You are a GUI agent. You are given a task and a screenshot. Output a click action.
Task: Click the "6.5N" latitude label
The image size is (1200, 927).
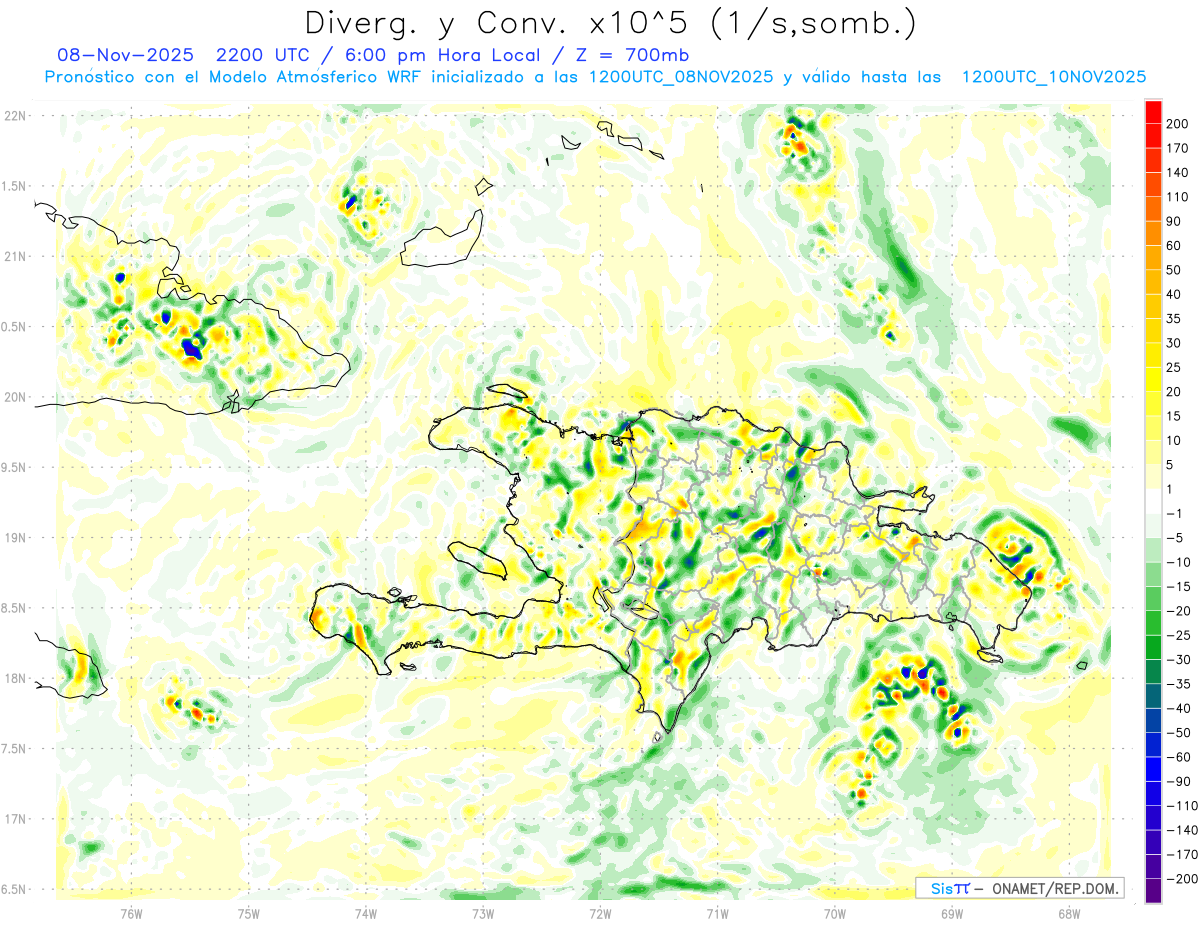[14, 889]
